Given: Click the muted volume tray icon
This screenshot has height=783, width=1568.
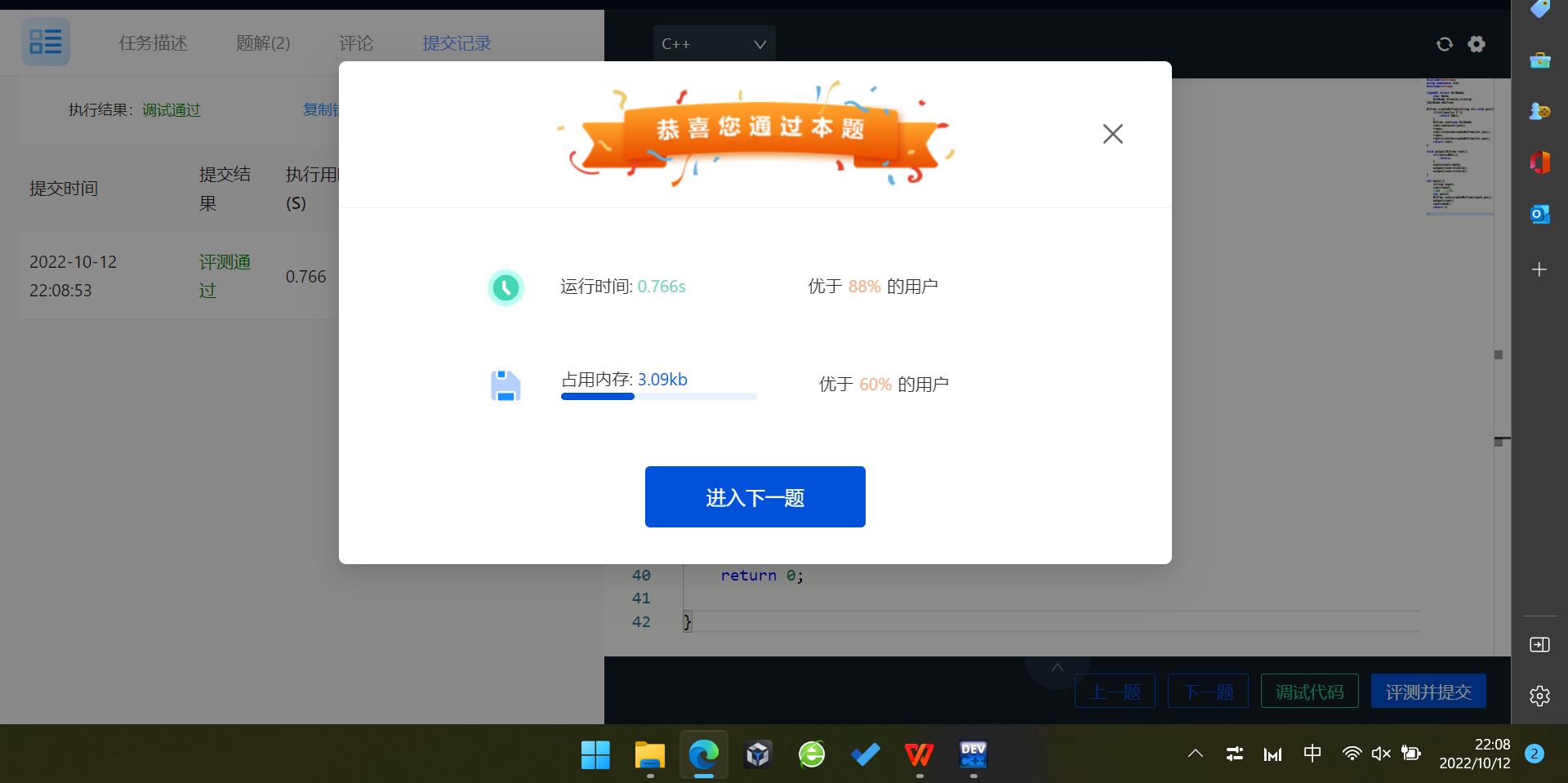Looking at the screenshot, I should click(1381, 753).
